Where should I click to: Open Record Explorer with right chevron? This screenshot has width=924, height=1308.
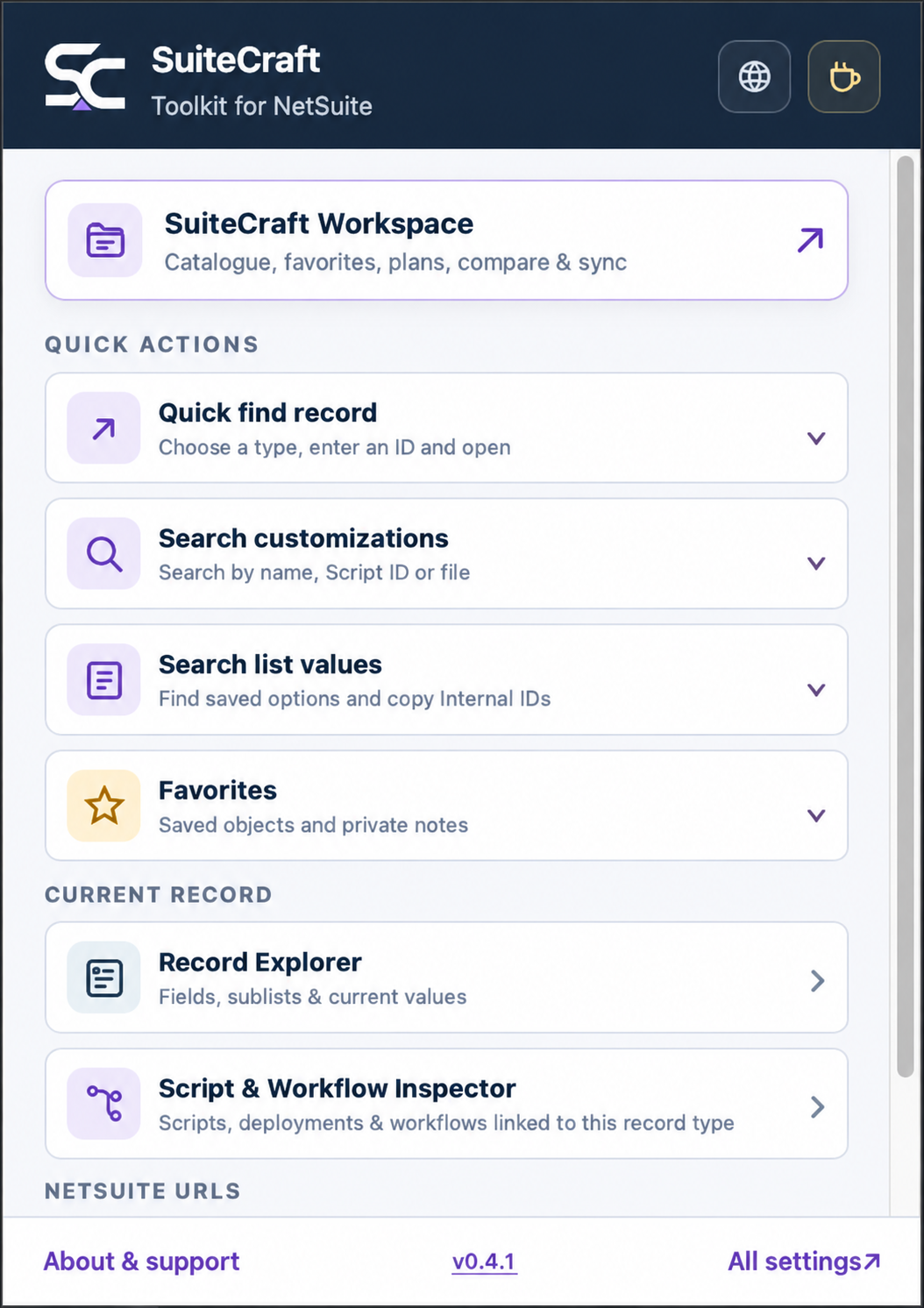(x=817, y=980)
